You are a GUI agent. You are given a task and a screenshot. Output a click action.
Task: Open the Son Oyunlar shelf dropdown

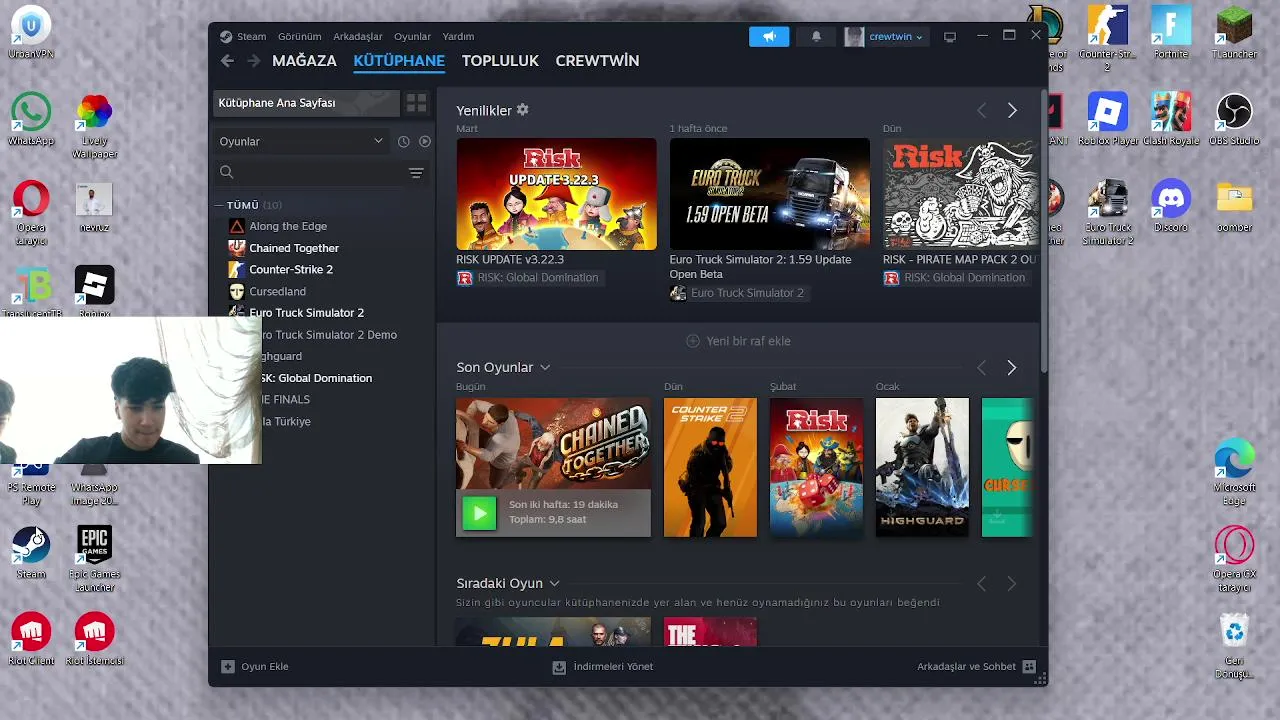(x=545, y=368)
